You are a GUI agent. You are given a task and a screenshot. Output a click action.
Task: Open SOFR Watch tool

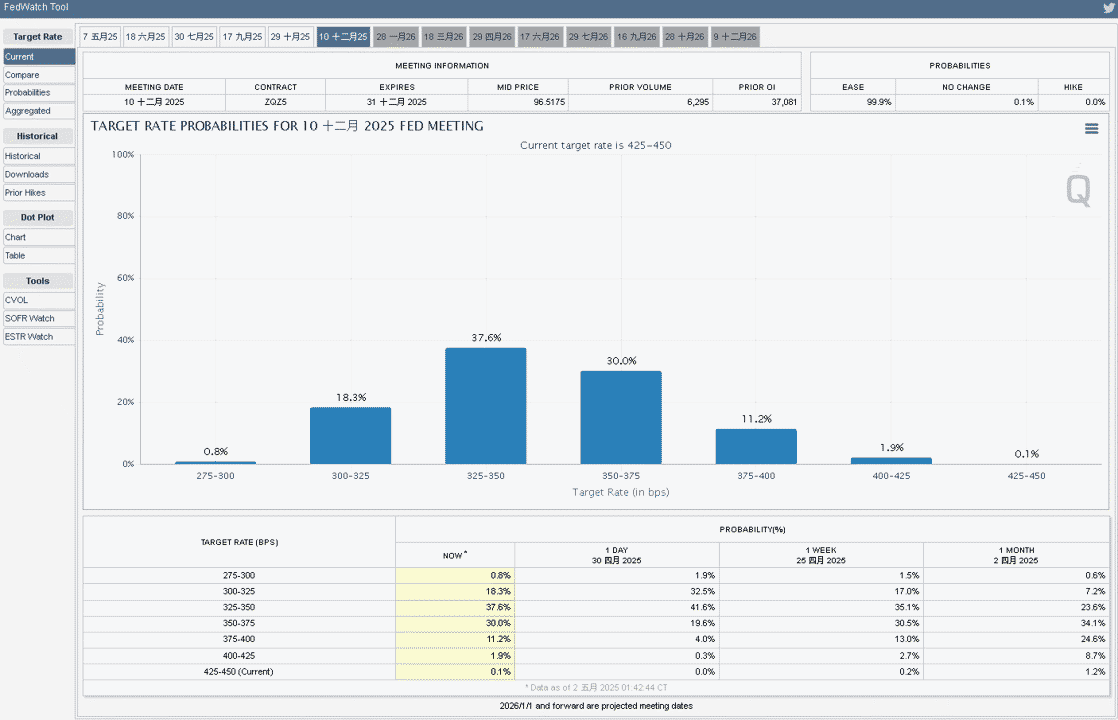[39, 319]
